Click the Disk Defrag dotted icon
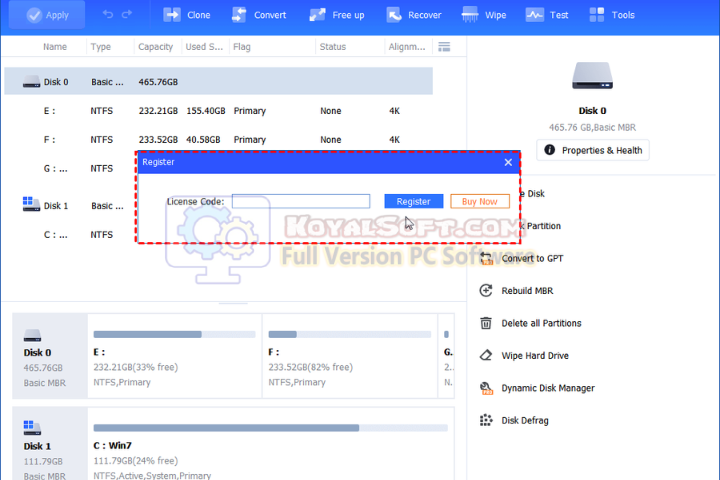Screen dimensions: 720x480 (x=486, y=420)
